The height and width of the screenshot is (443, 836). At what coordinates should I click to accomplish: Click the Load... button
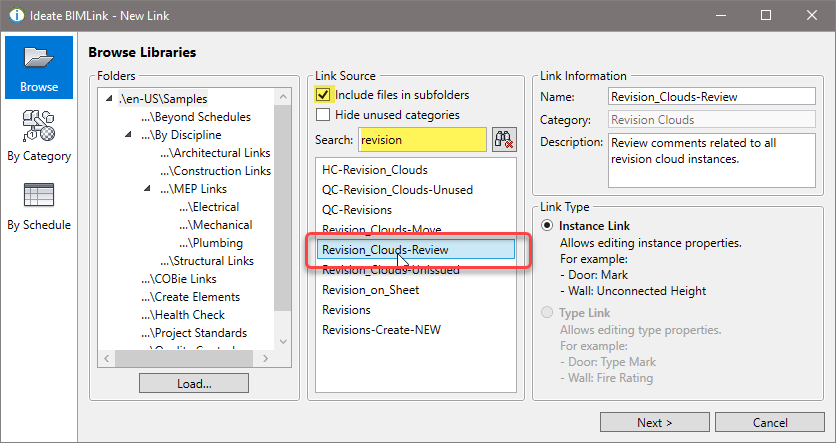coord(194,383)
